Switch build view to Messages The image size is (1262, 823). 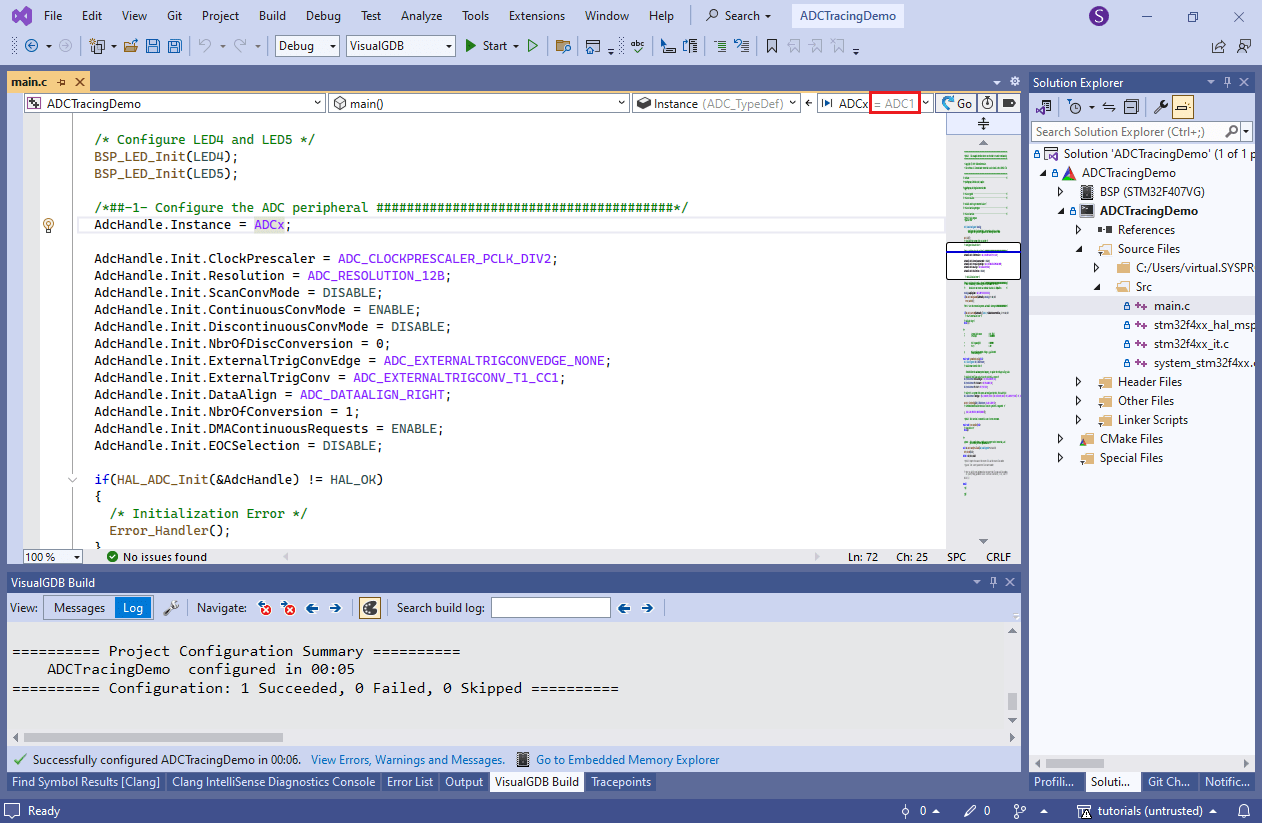(79, 608)
